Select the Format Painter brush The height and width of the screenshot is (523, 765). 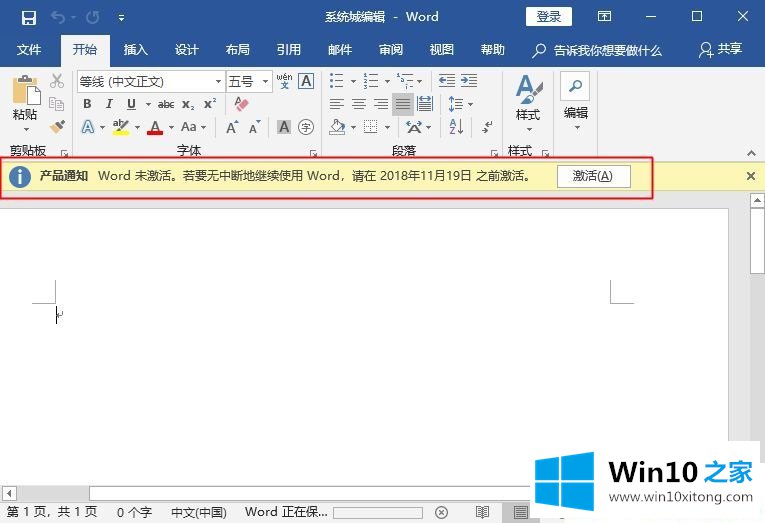[x=57, y=127]
